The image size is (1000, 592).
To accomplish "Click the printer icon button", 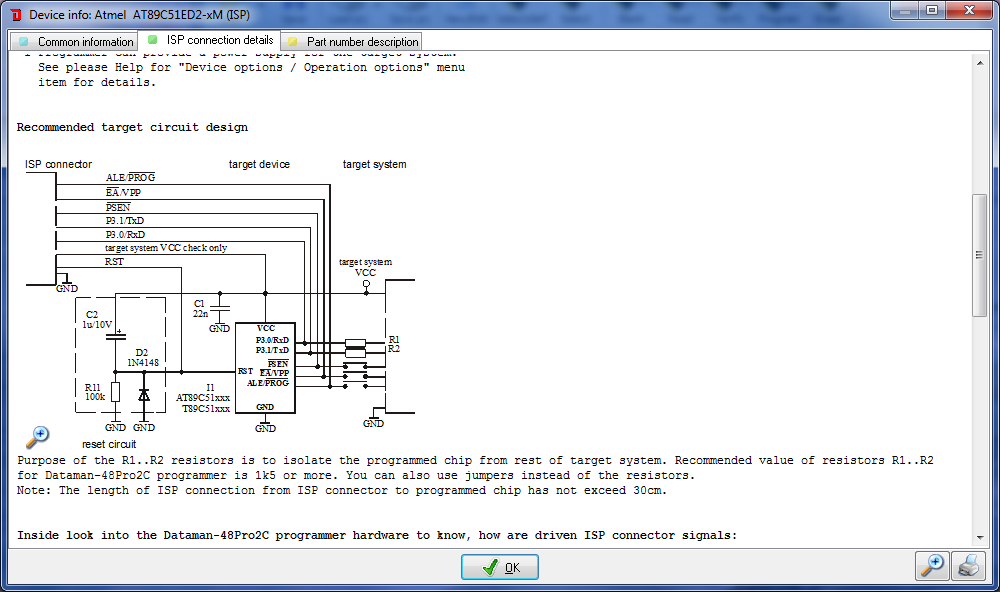I will pos(966,565).
